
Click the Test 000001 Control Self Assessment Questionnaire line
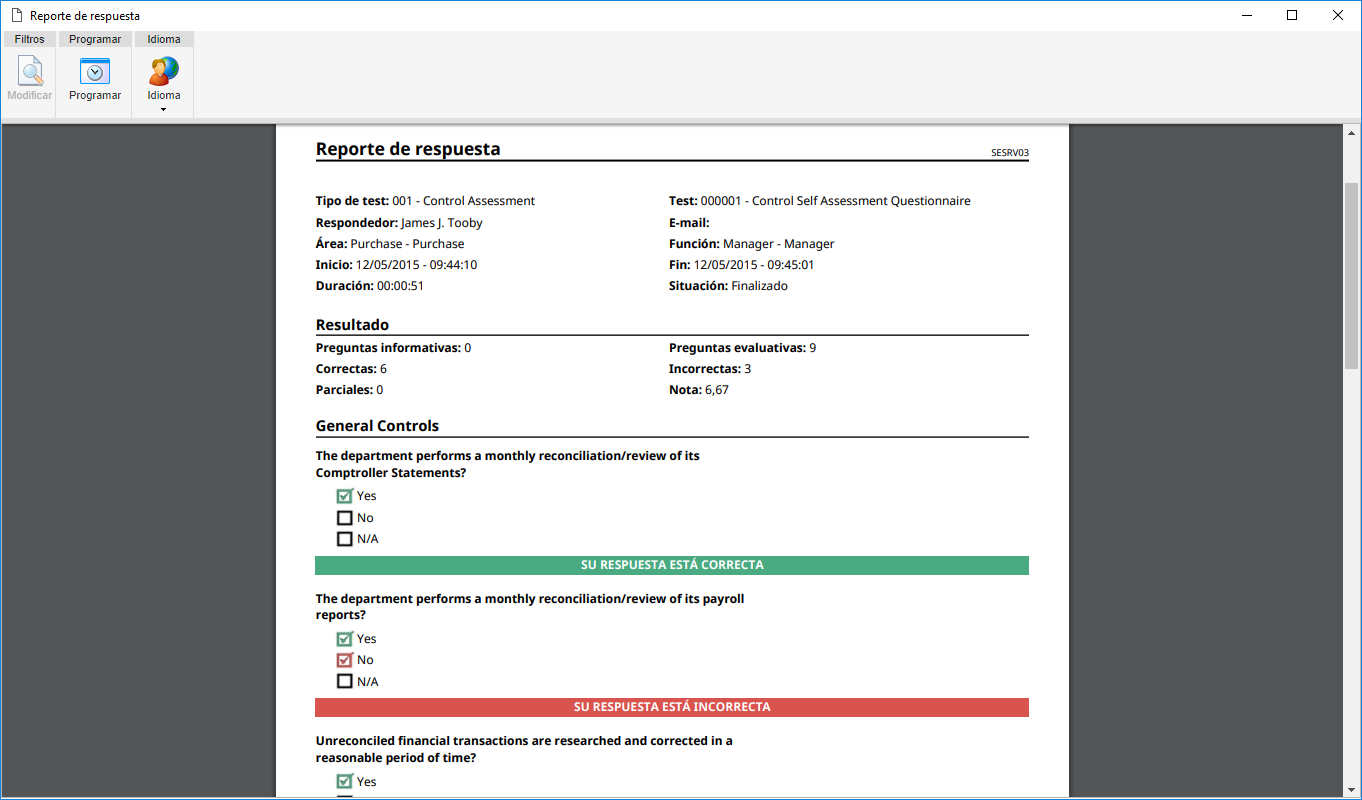pyautogui.click(x=820, y=201)
